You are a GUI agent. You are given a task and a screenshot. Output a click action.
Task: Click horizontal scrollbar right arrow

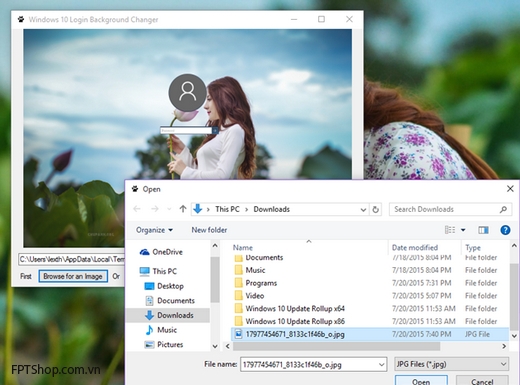click(x=504, y=346)
